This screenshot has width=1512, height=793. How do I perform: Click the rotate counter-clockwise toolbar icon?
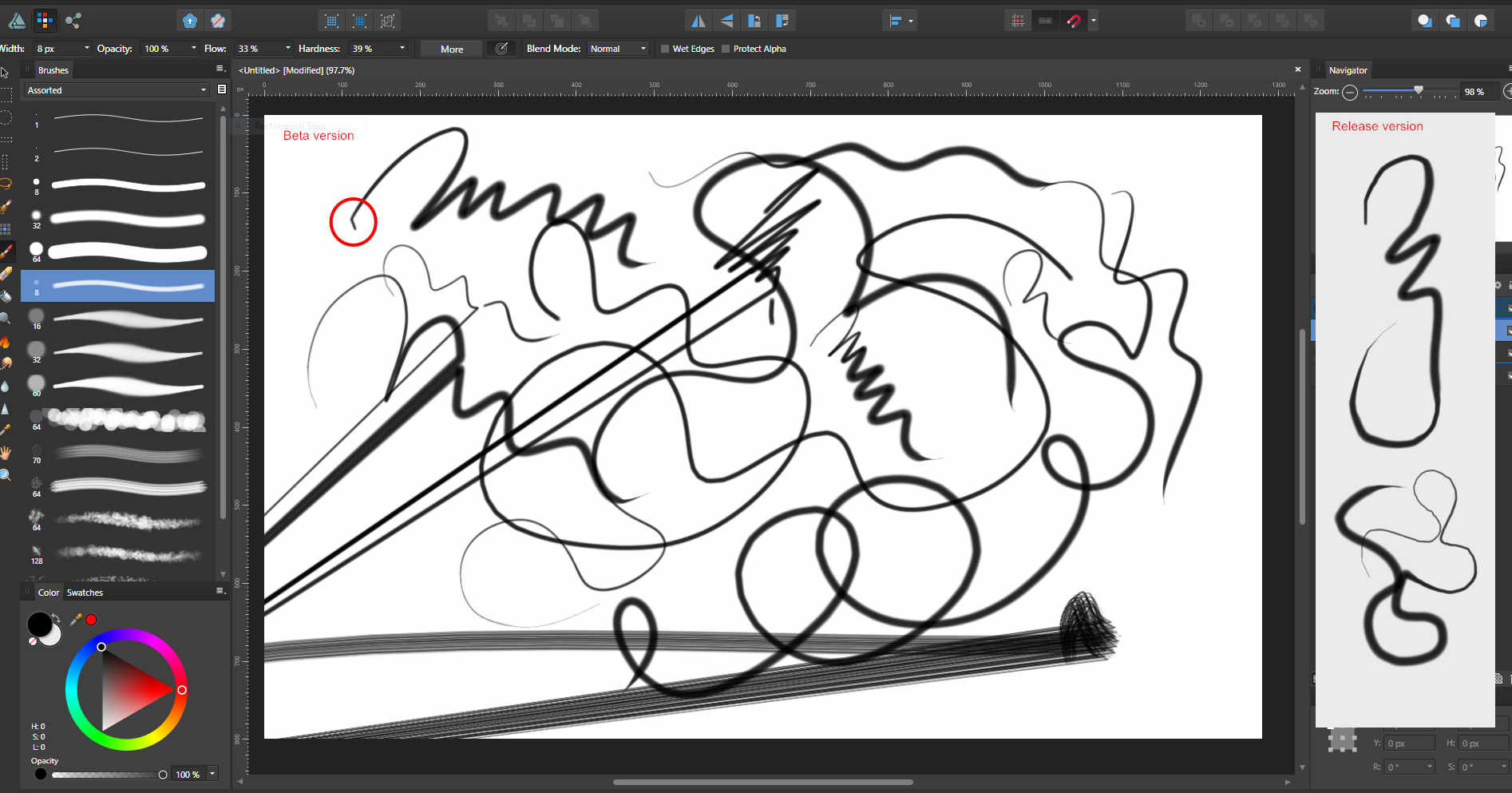click(754, 21)
